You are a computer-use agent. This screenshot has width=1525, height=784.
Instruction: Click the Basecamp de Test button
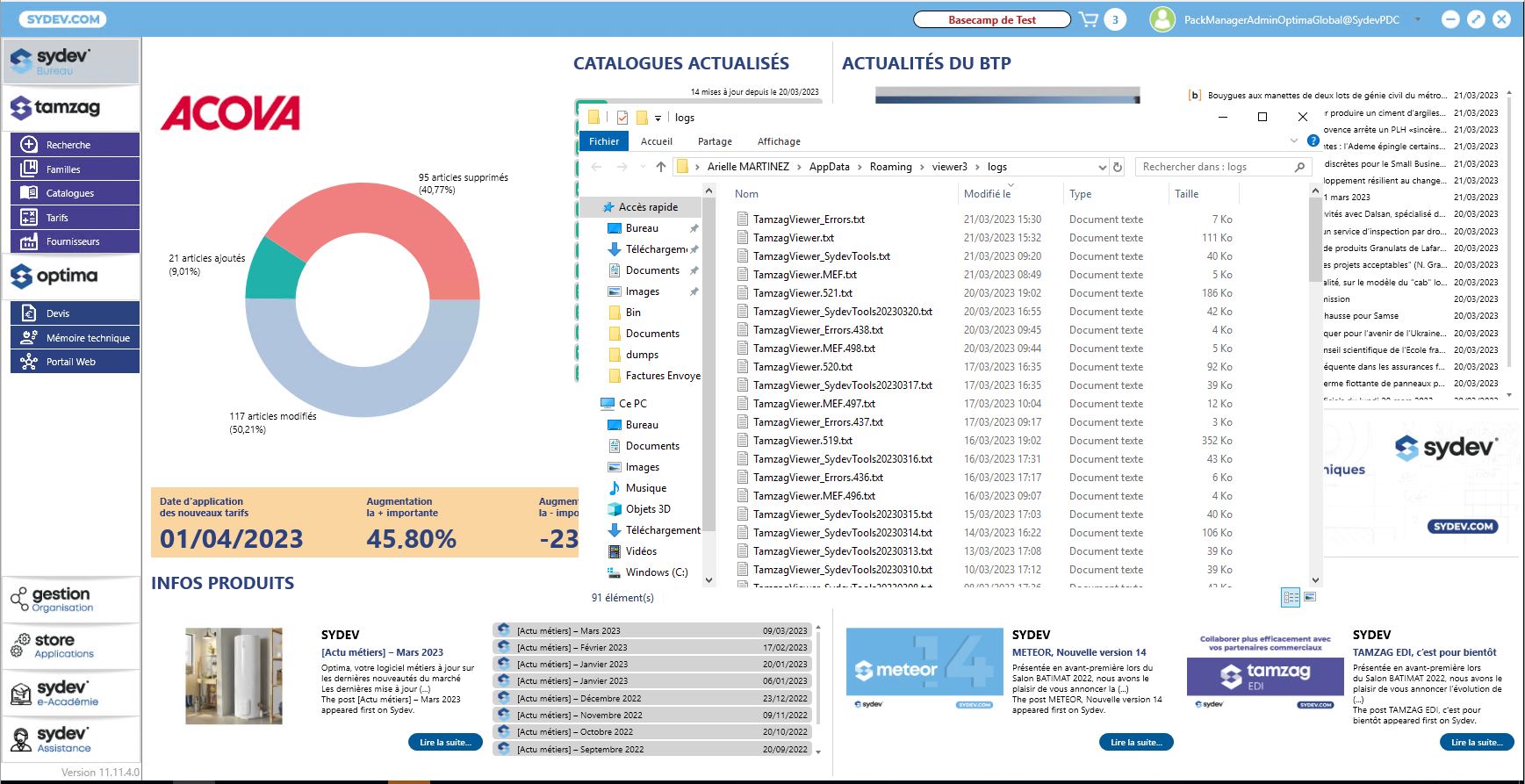tap(992, 19)
